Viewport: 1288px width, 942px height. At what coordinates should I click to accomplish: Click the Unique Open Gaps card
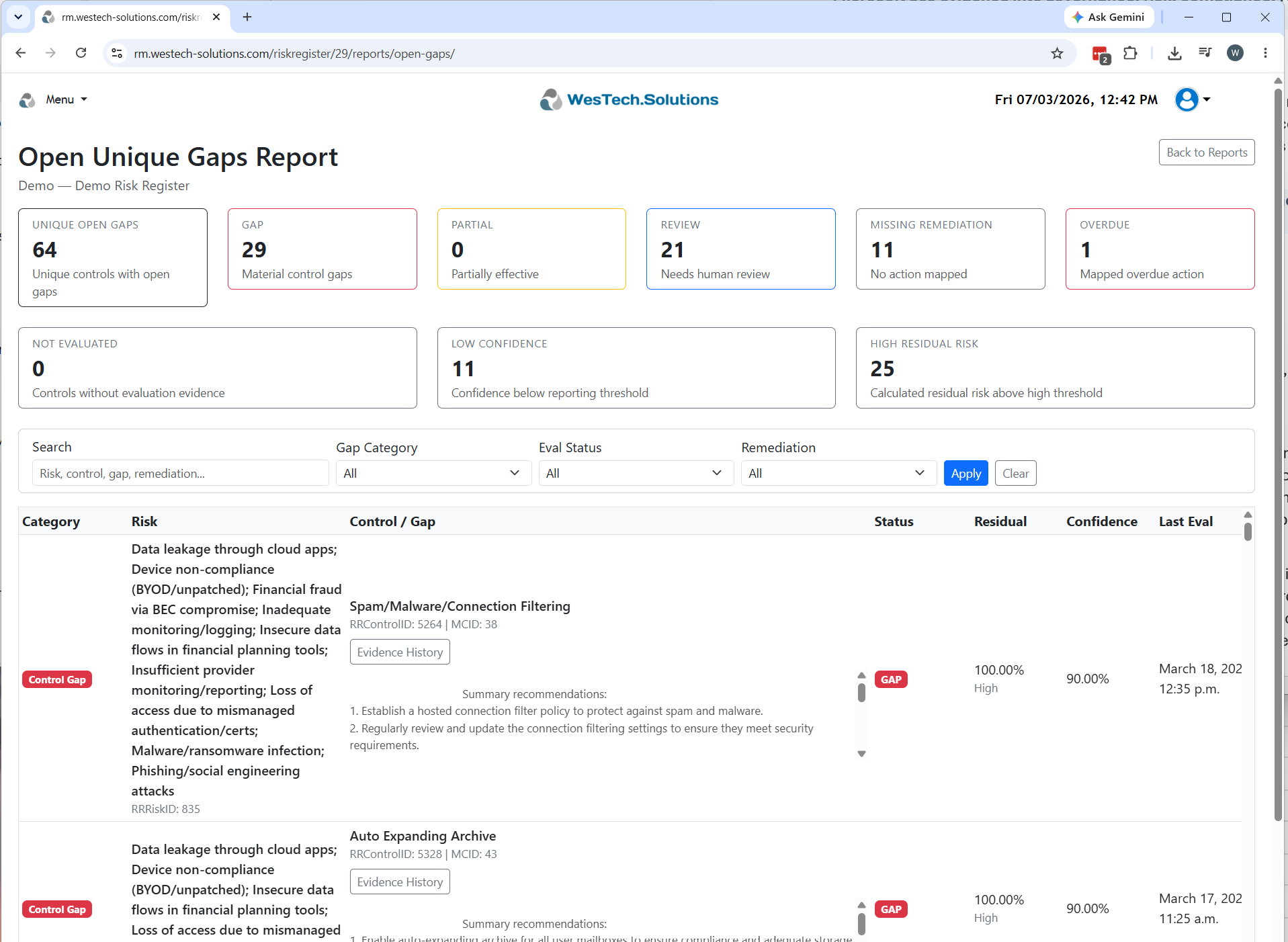point(113,257)
